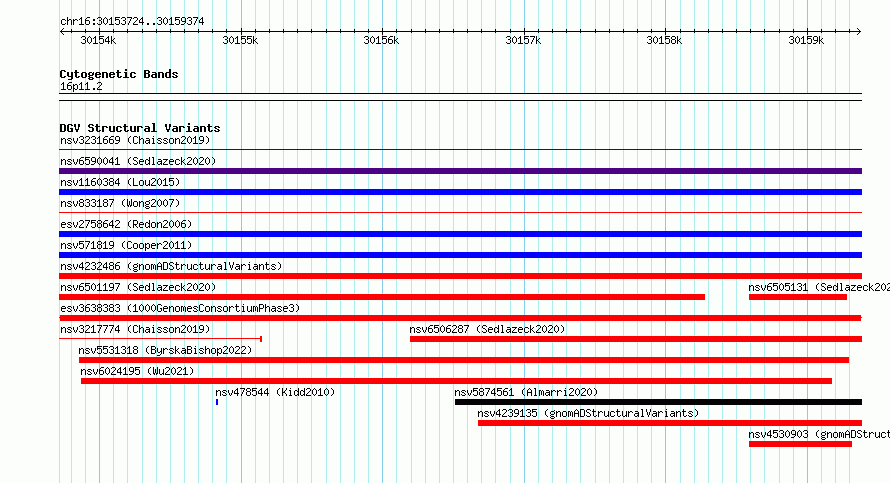Select the black nsv5874561 Almarri2020 bar
The image size is (890, 483).
(x=658, y=402)
